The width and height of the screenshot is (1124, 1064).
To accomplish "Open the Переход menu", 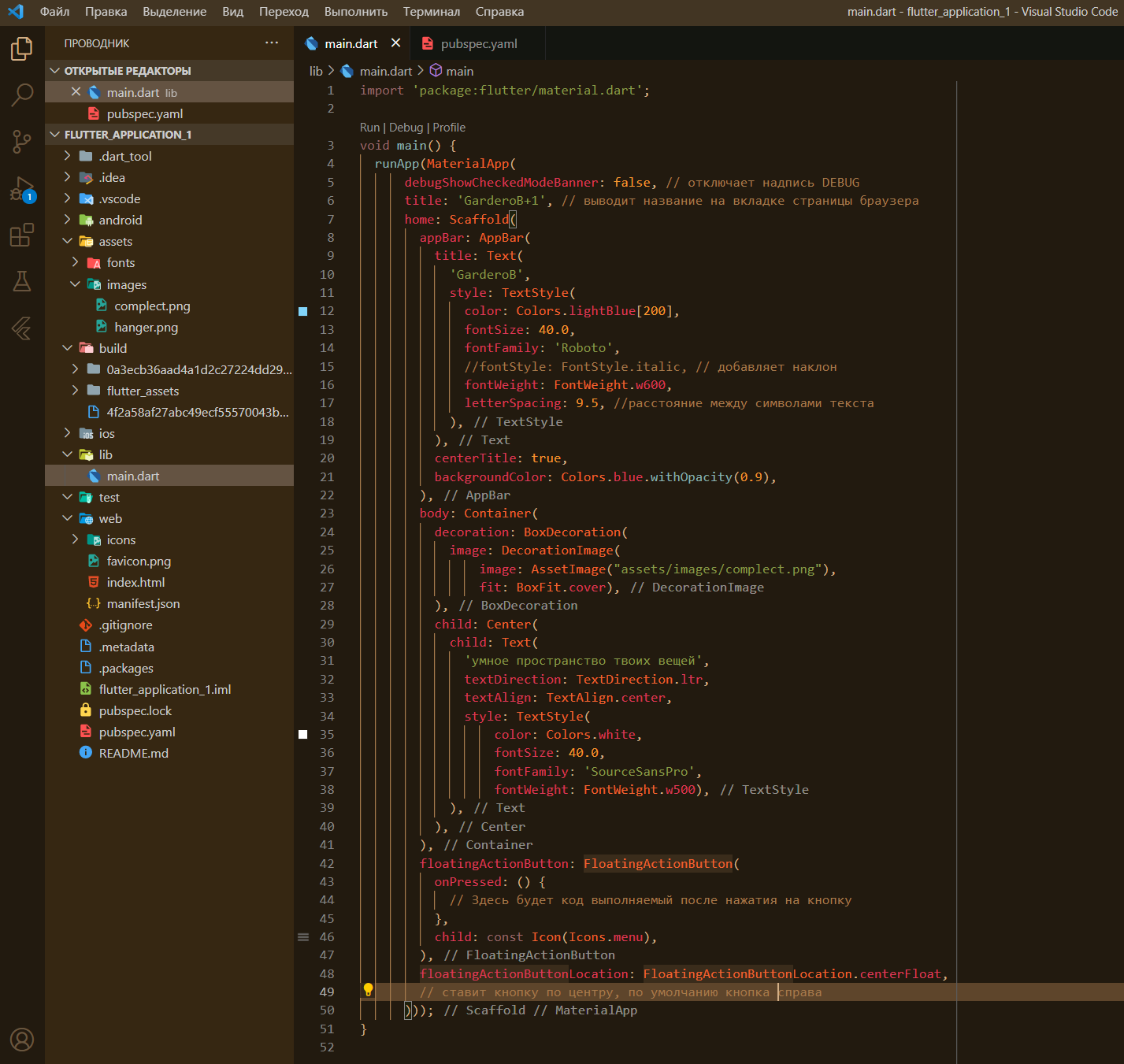I will [x=284, y=12].
